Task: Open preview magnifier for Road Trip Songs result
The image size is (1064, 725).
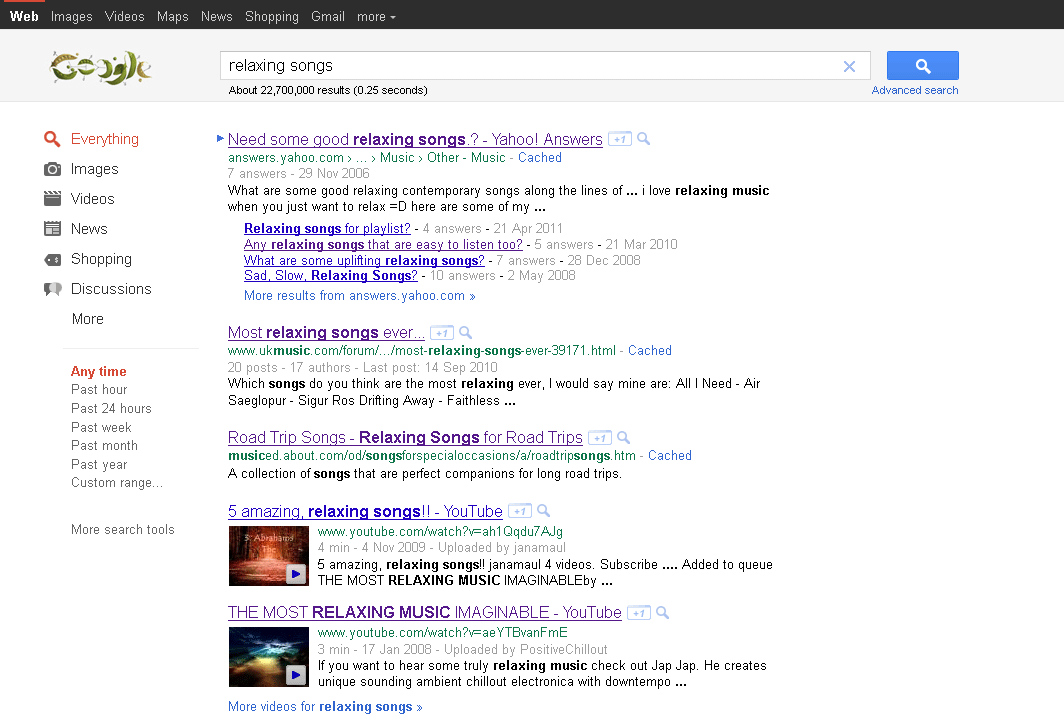Action: click(x=624, y=437)
